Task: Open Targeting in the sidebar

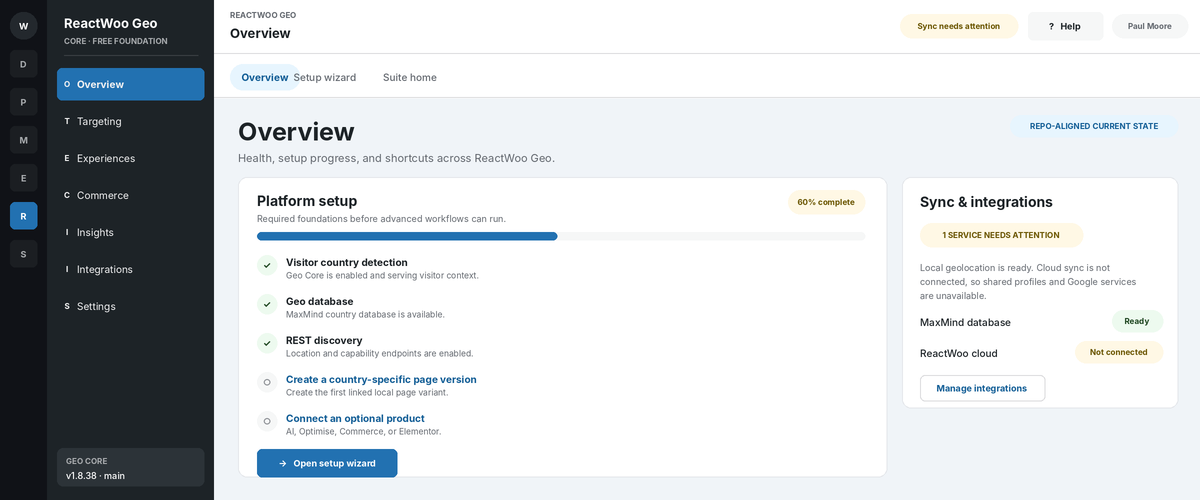Action: click(x=131, y=121)
